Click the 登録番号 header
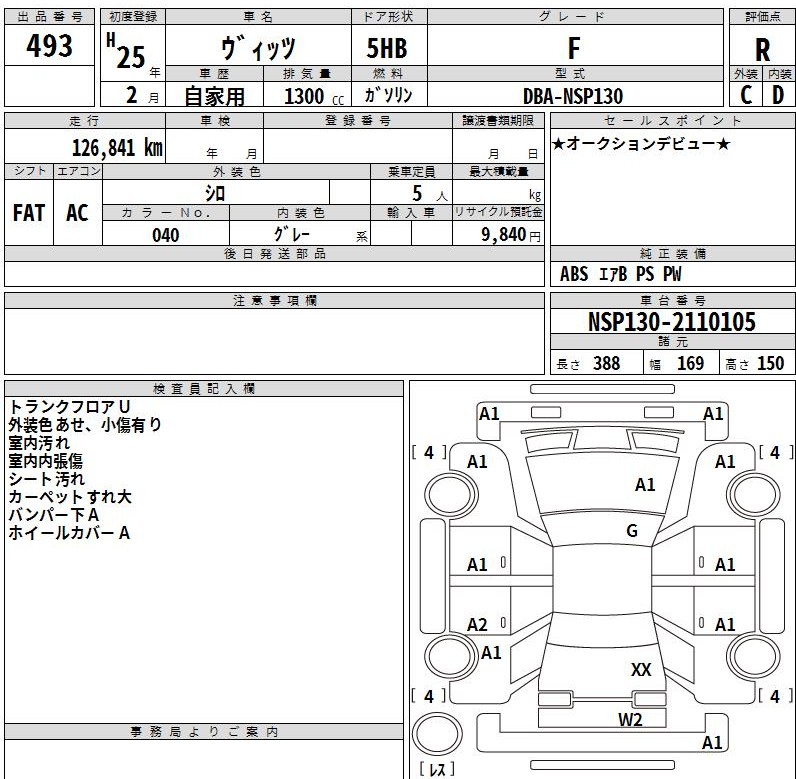This screenshot has height=779, width=796. coord(358,121)
